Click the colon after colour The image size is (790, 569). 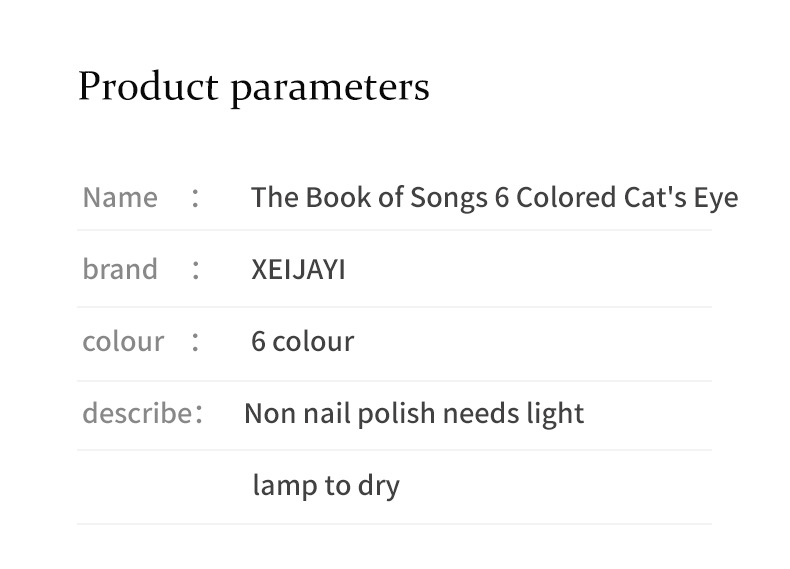pos(196,341)
